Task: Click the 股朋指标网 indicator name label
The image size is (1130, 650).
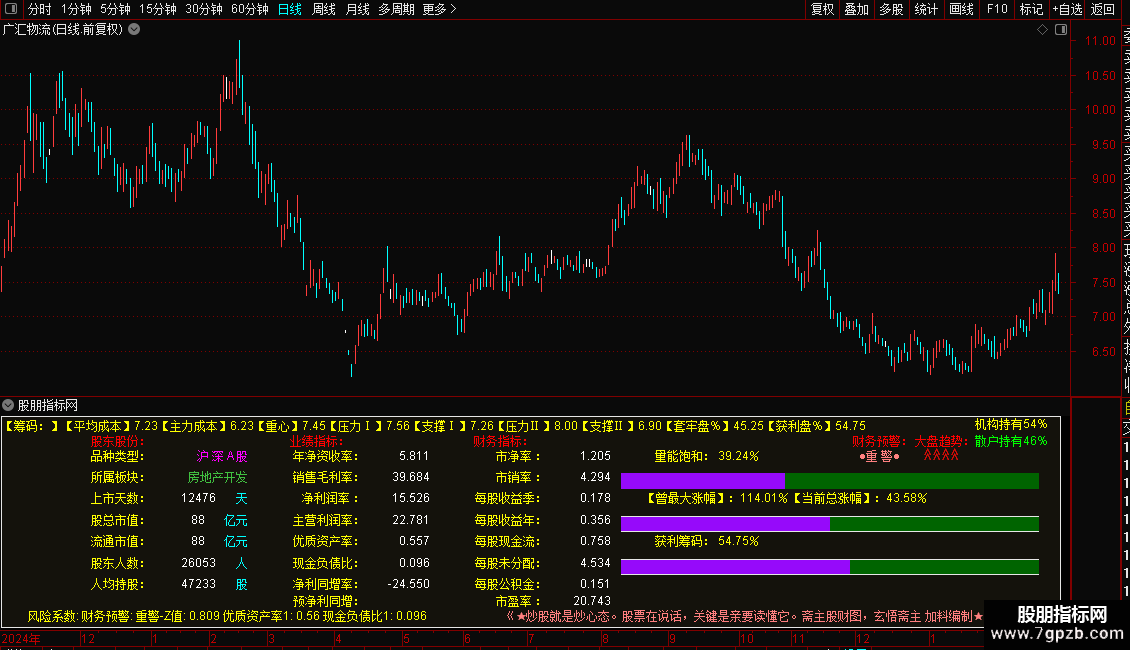Action: tap(48, 406)
